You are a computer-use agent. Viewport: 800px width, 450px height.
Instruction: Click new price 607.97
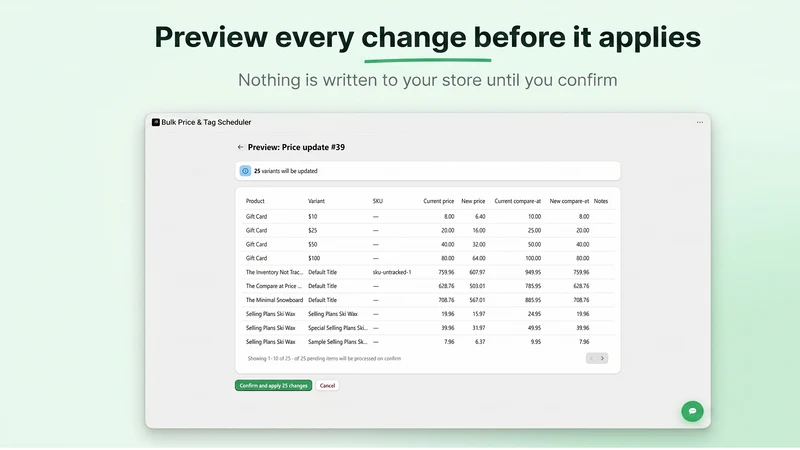477,272
